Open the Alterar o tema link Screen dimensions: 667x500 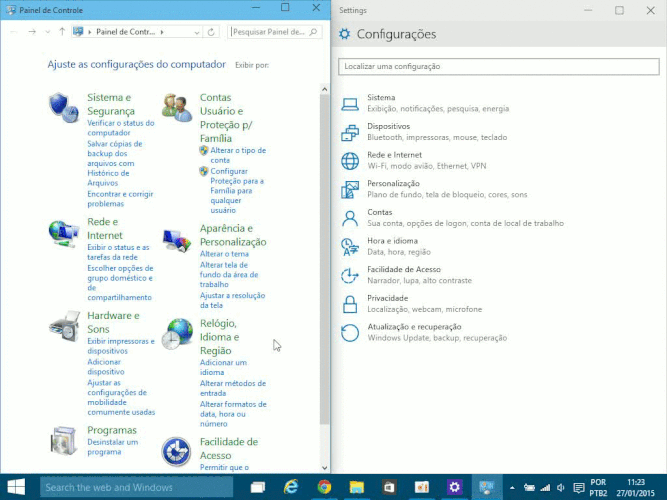coord(224,254)
